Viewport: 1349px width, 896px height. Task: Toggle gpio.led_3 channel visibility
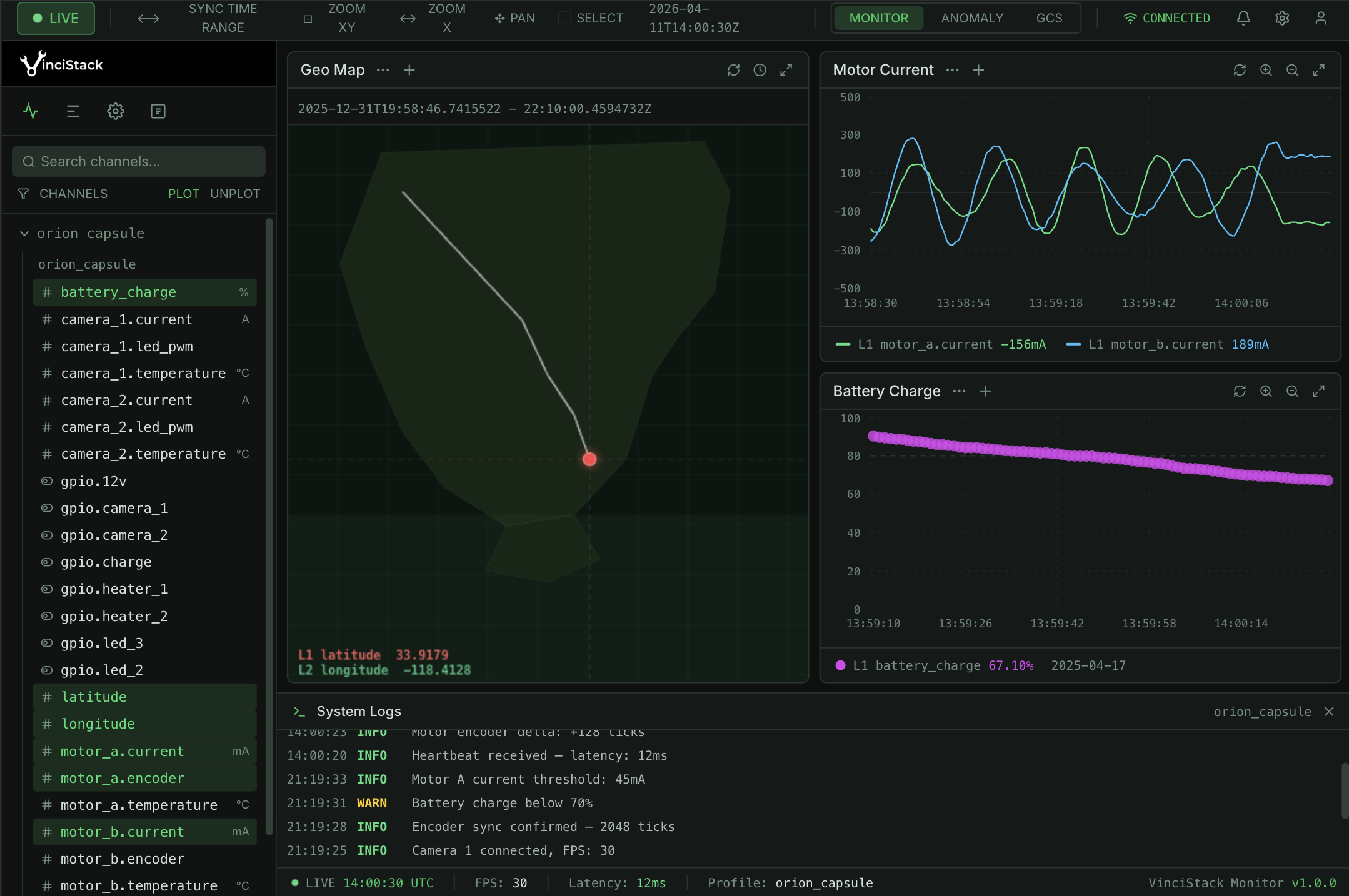(x=47, y=643)
